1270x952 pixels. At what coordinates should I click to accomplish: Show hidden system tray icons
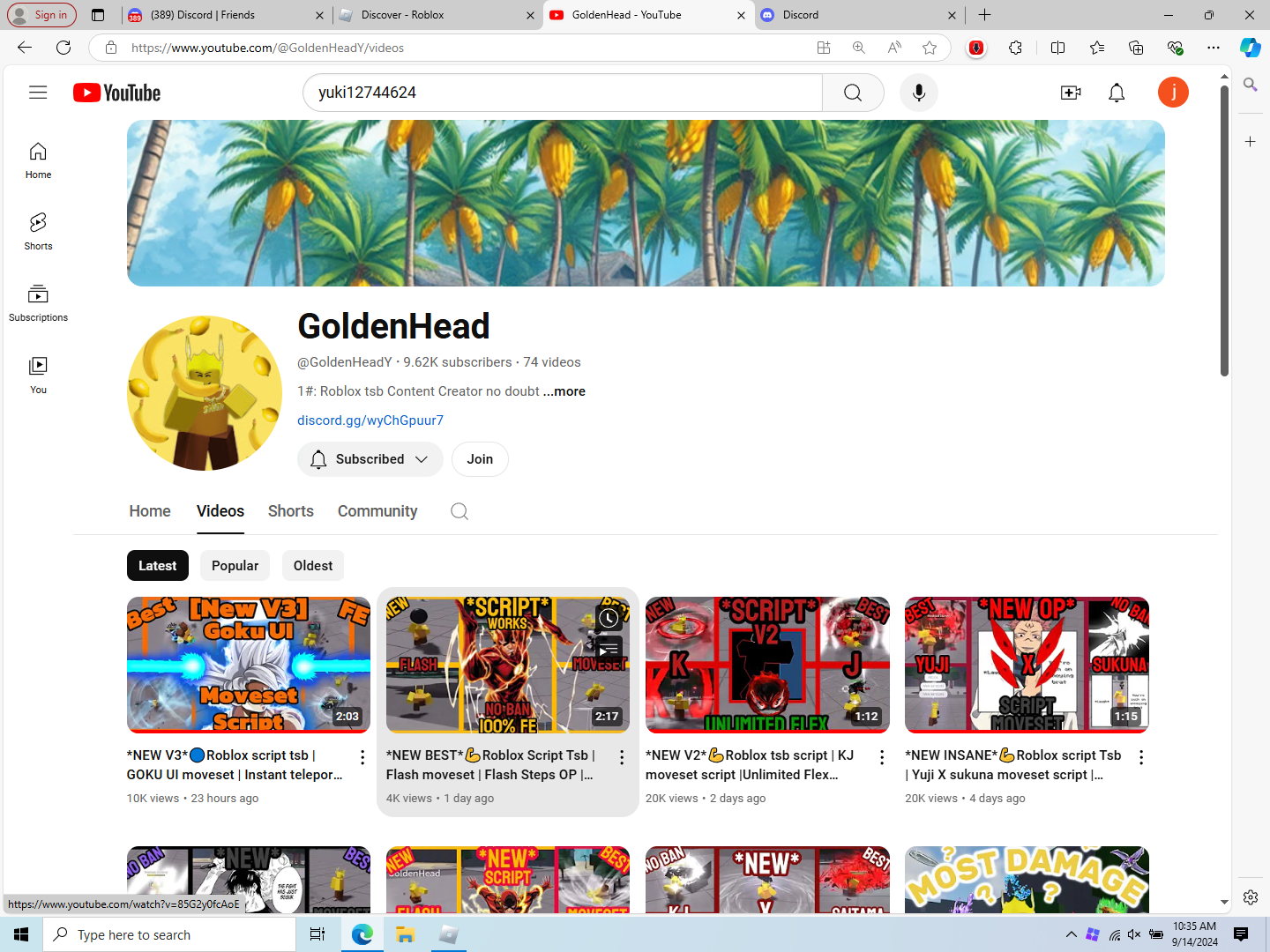[x=1071, y=934]
